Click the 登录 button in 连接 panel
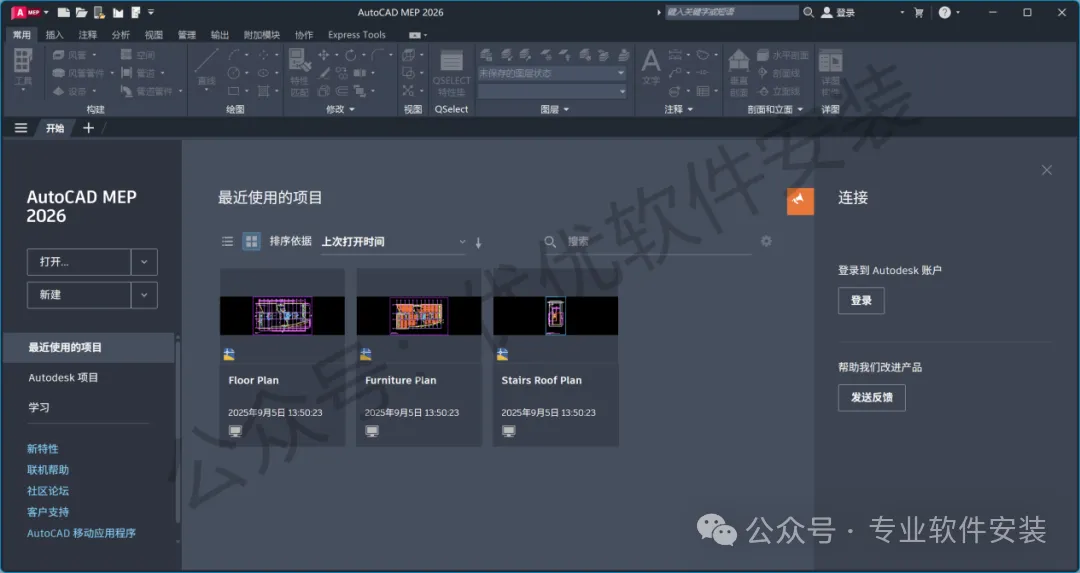This screenshot has width=1080, height=573. pyautogui.click(x=861, y=300)
